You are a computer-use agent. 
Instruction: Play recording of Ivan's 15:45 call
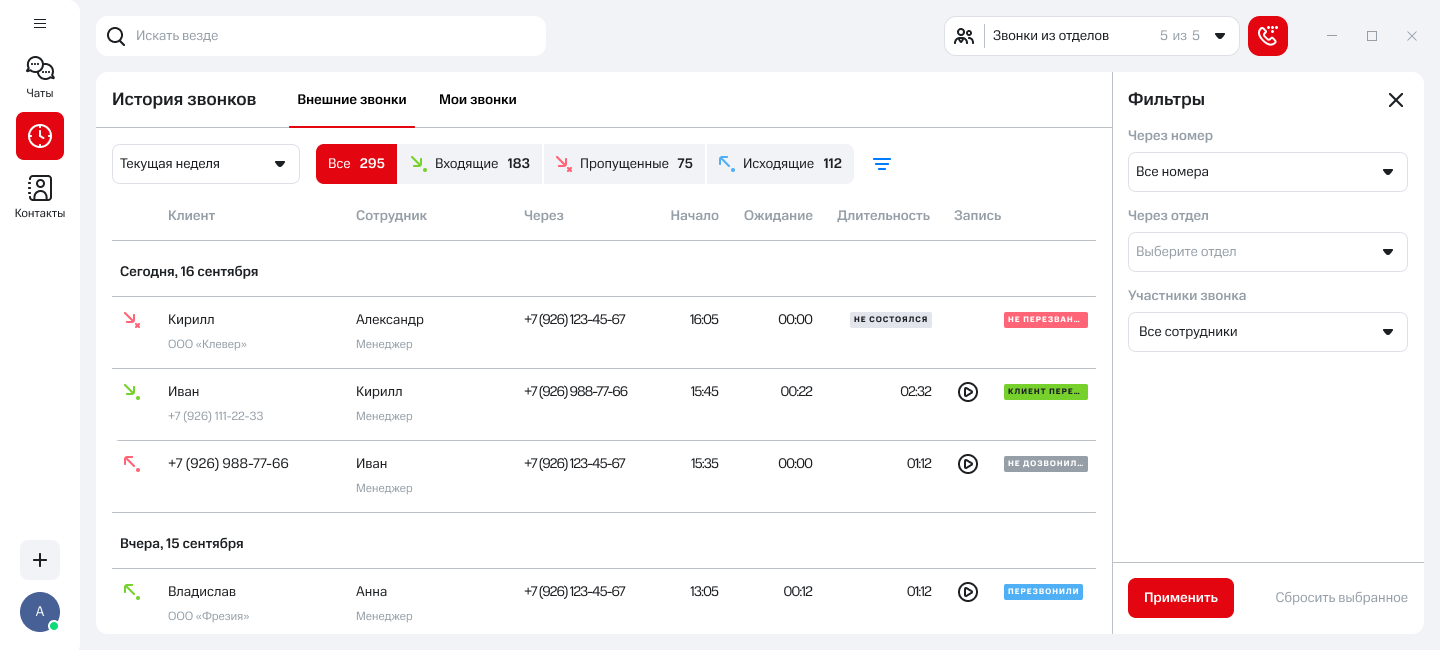click(x=967, y=392)
